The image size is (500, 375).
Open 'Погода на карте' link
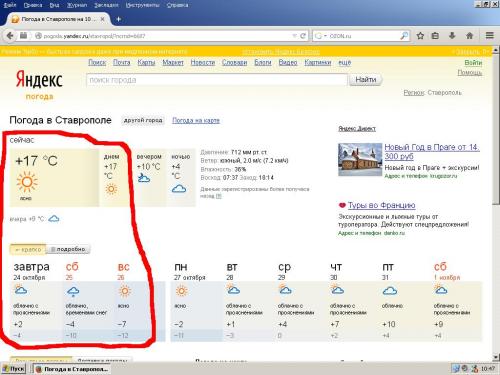pyautogui.click(x=196, y=120)
